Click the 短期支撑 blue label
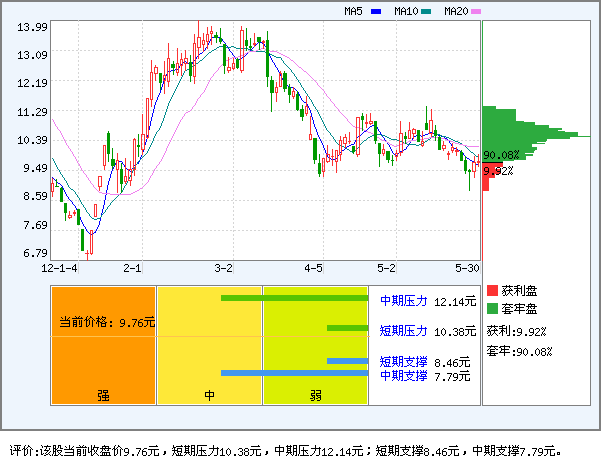This screenshot has height=456, width=601. point(404,362)
